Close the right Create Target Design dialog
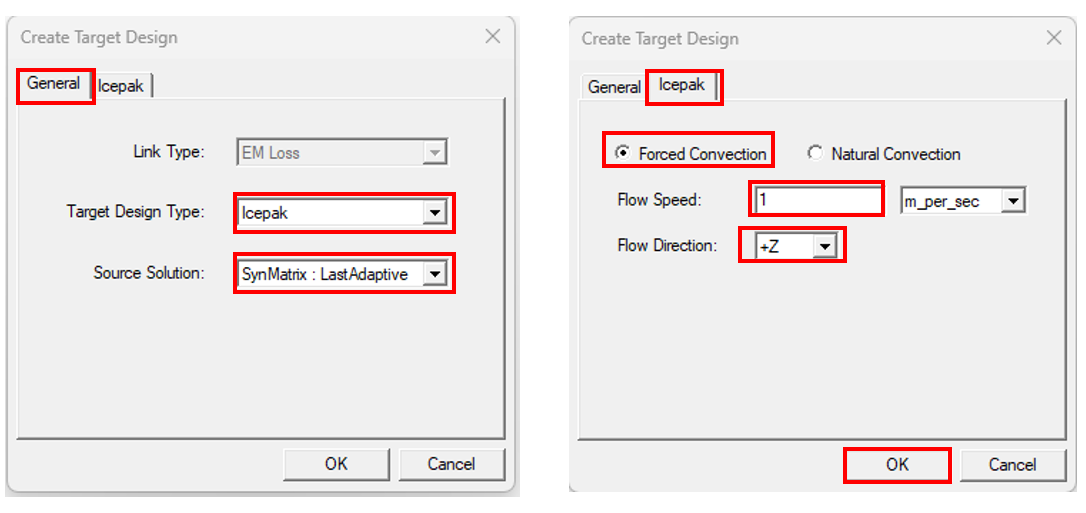1086x513 pixels. tap(1053, 37)
